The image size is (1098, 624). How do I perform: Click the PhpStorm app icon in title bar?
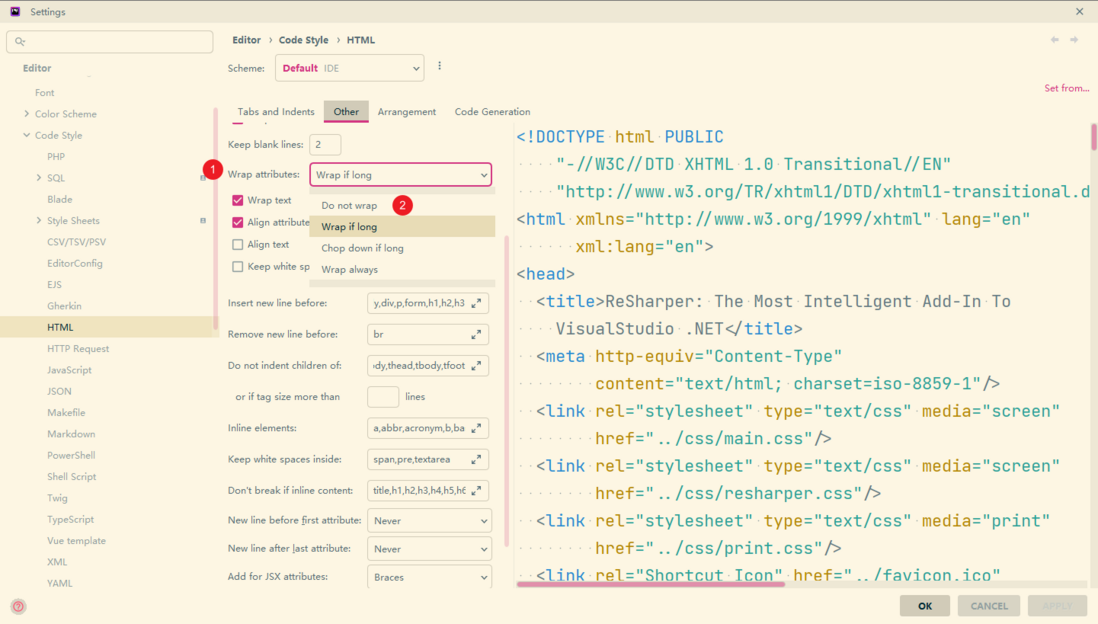point(15,11)
